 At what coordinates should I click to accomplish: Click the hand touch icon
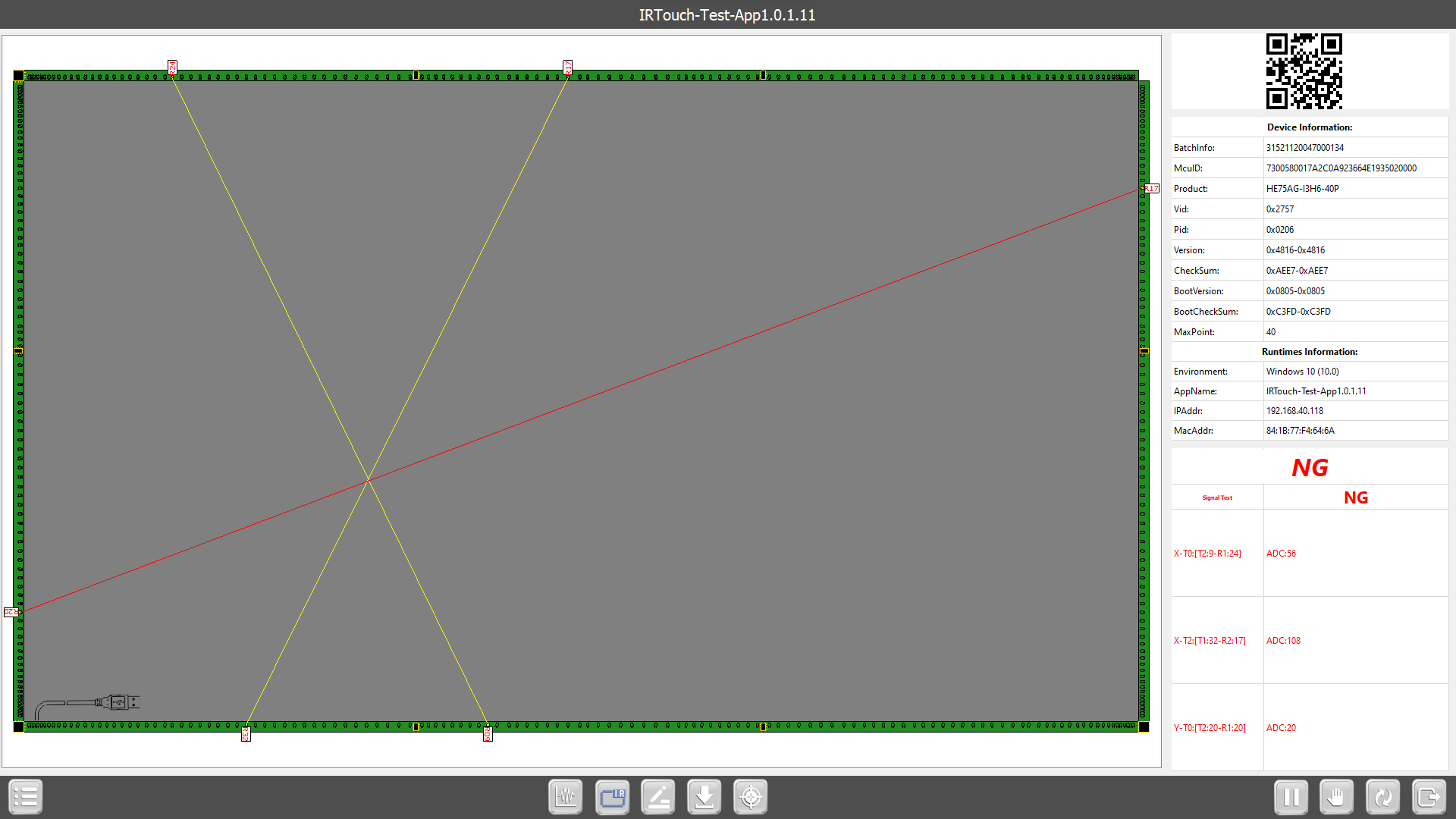point(1336,797)
